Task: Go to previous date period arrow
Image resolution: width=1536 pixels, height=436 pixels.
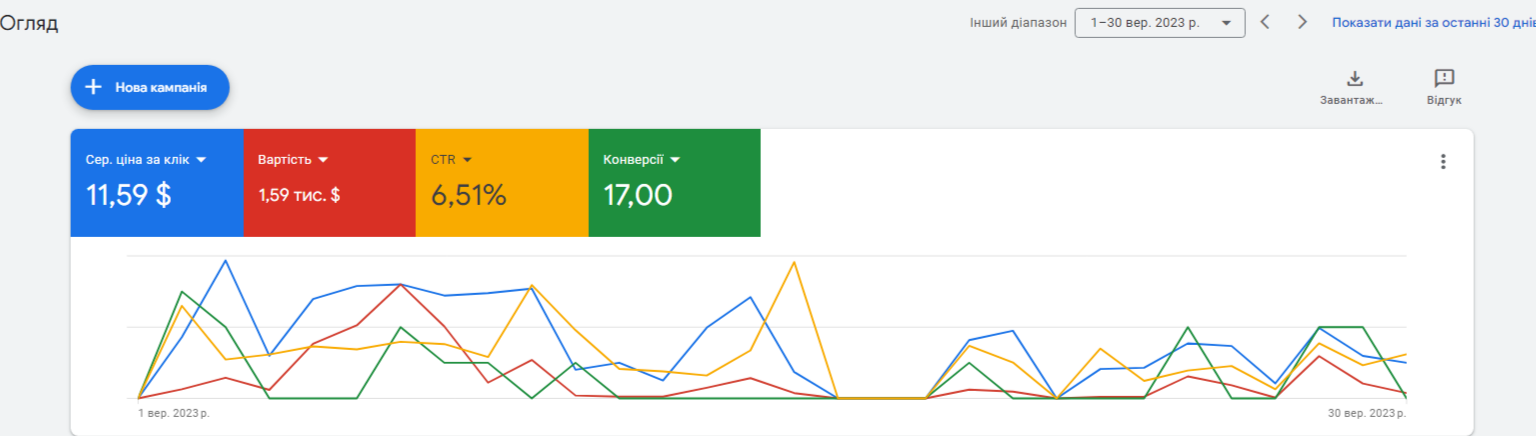Action: pyautogui.click(x=1265, y=22)
